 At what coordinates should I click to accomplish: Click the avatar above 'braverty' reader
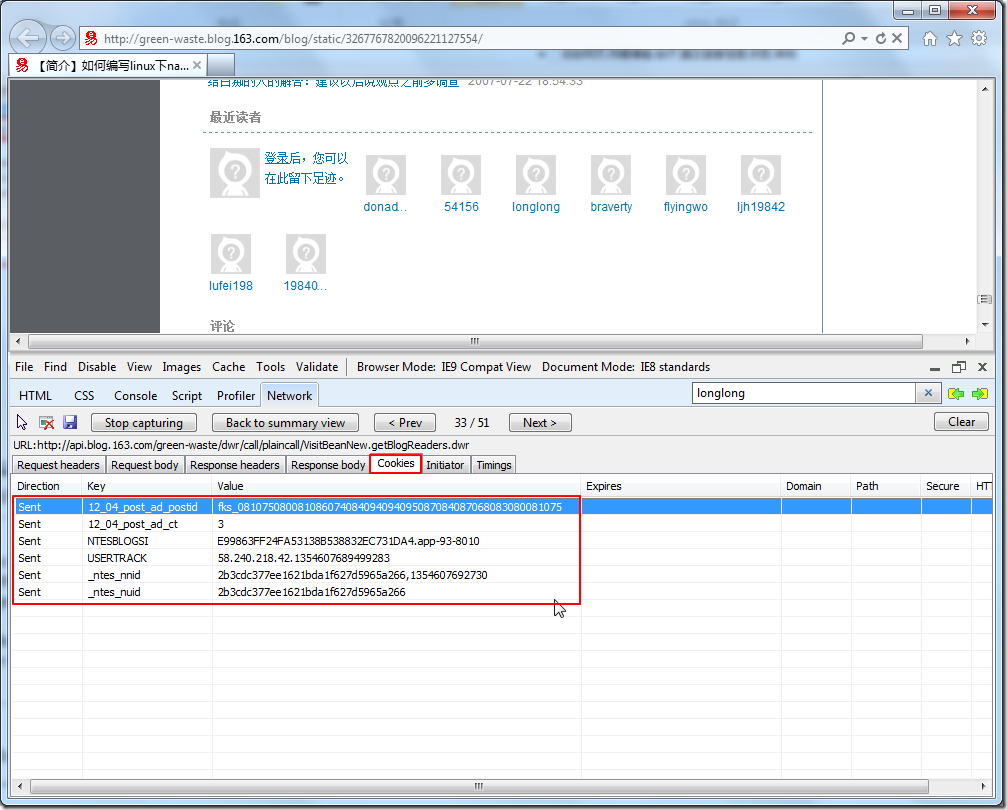(611, 175)
